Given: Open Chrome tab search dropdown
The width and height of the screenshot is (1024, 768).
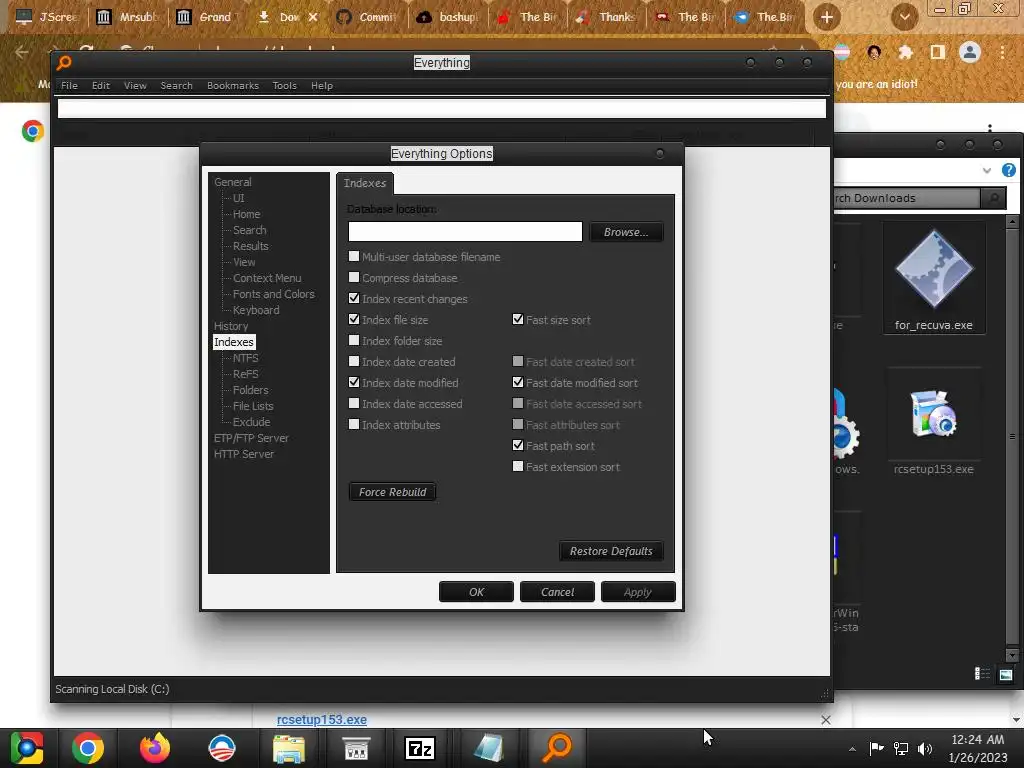Looking at the screenshot, I should point(904,18).
